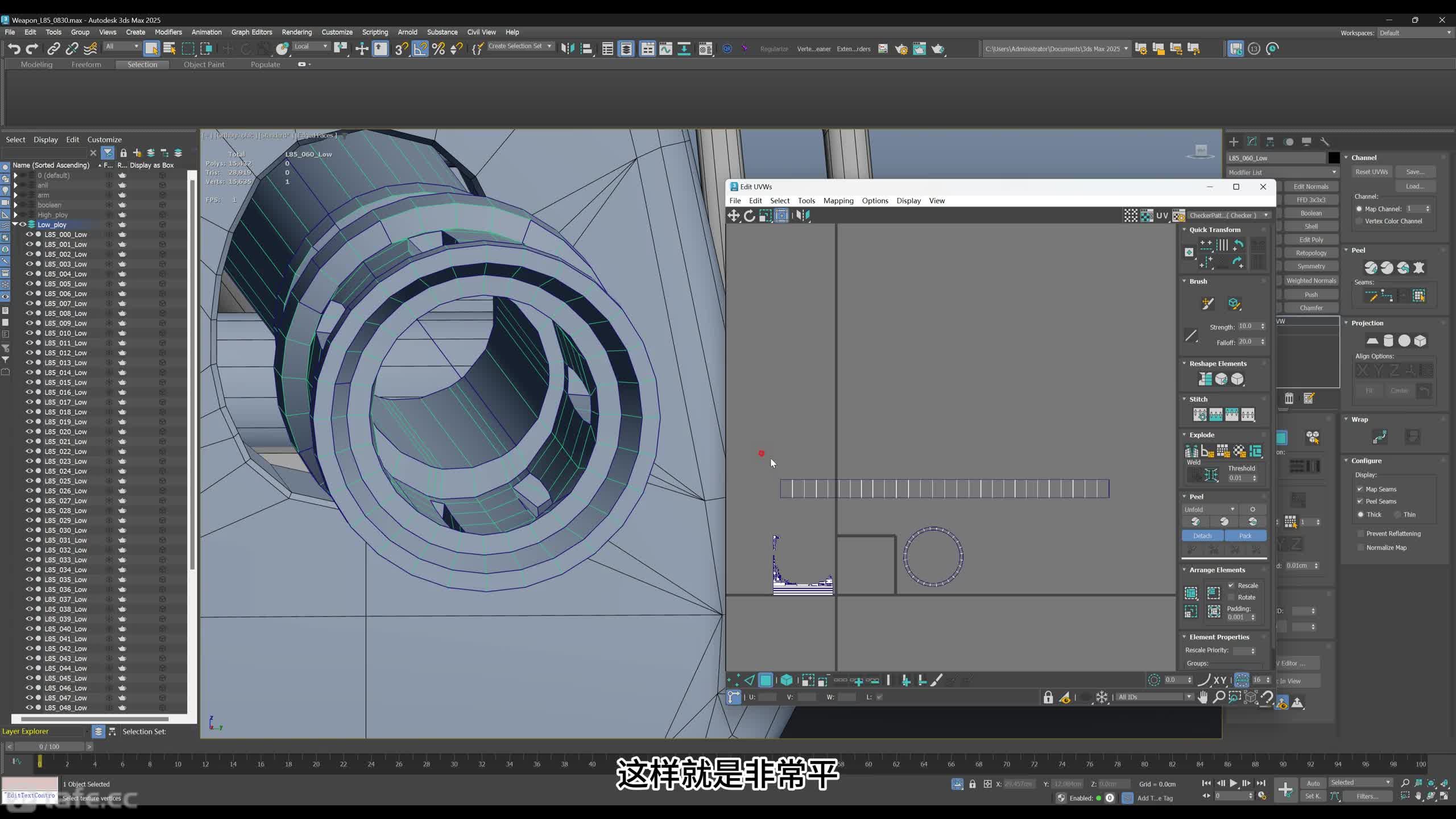Screen dimensions: 1456x819
Task: Toggle Peel Seams display checkbox
Action: [1360, 501]
